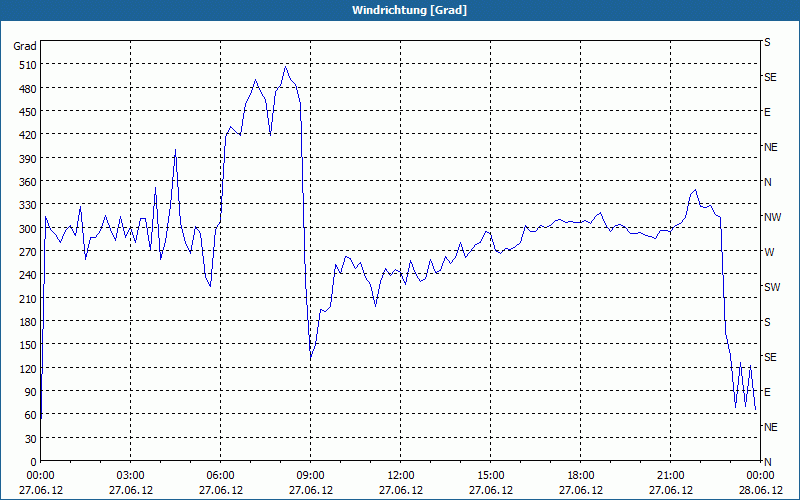Click the 15:00 time label

(x=491, y=476)
